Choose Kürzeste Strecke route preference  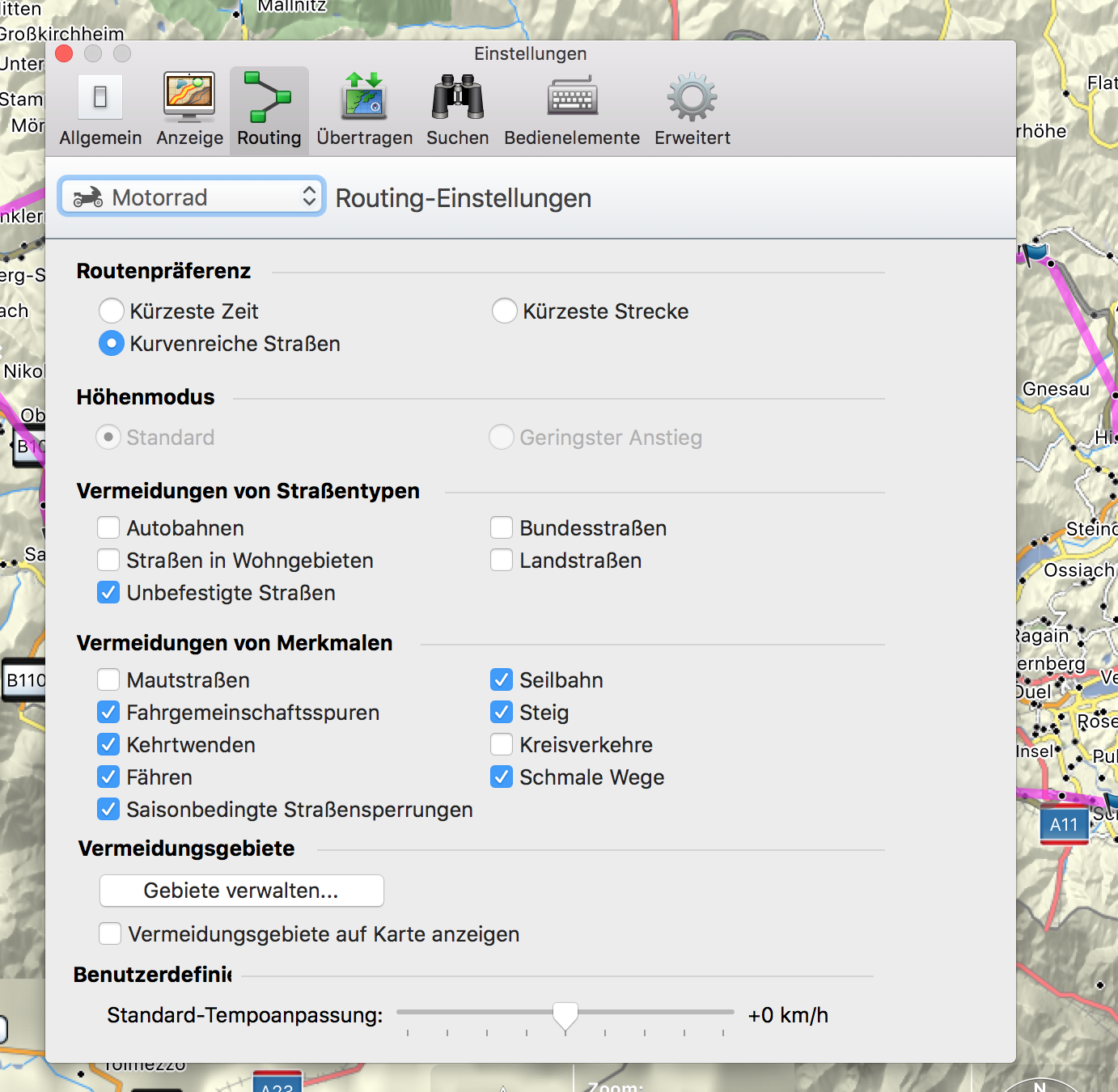(505, 311)
